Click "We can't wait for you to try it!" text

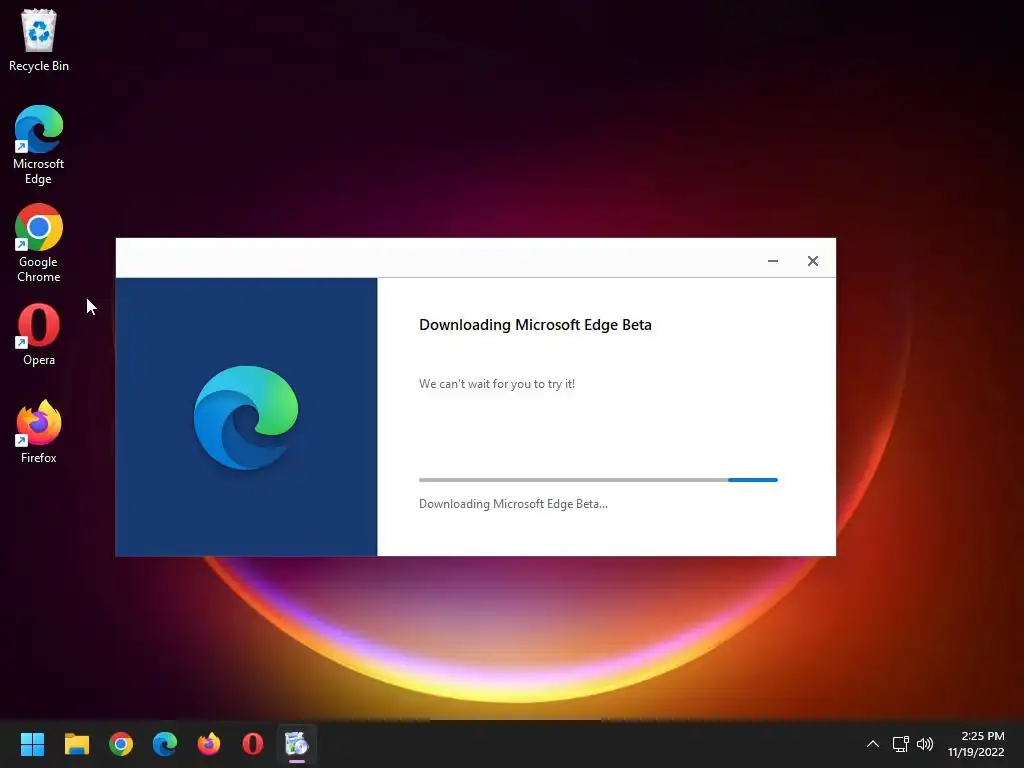coord(497,384)
